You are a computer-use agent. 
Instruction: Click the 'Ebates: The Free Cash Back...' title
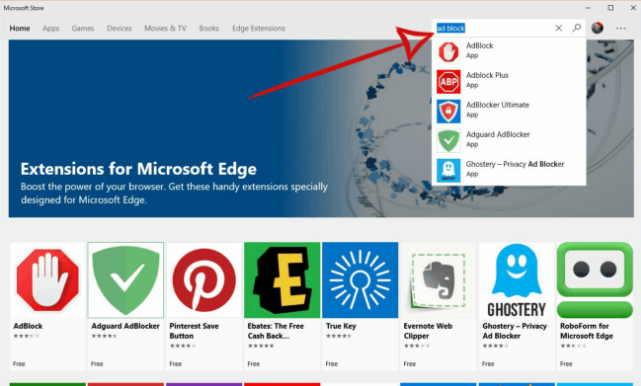point(276,331)
